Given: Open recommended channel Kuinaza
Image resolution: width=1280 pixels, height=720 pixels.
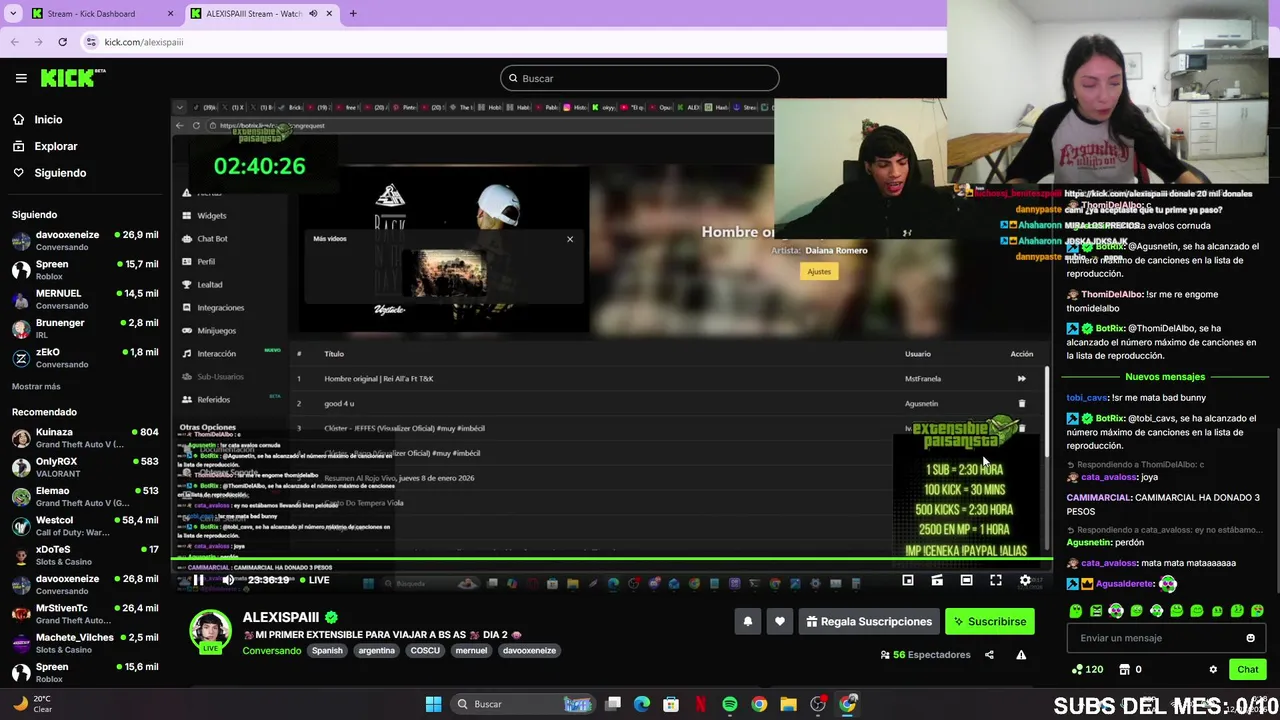Looking at the screenshot, I should point(85,438).
